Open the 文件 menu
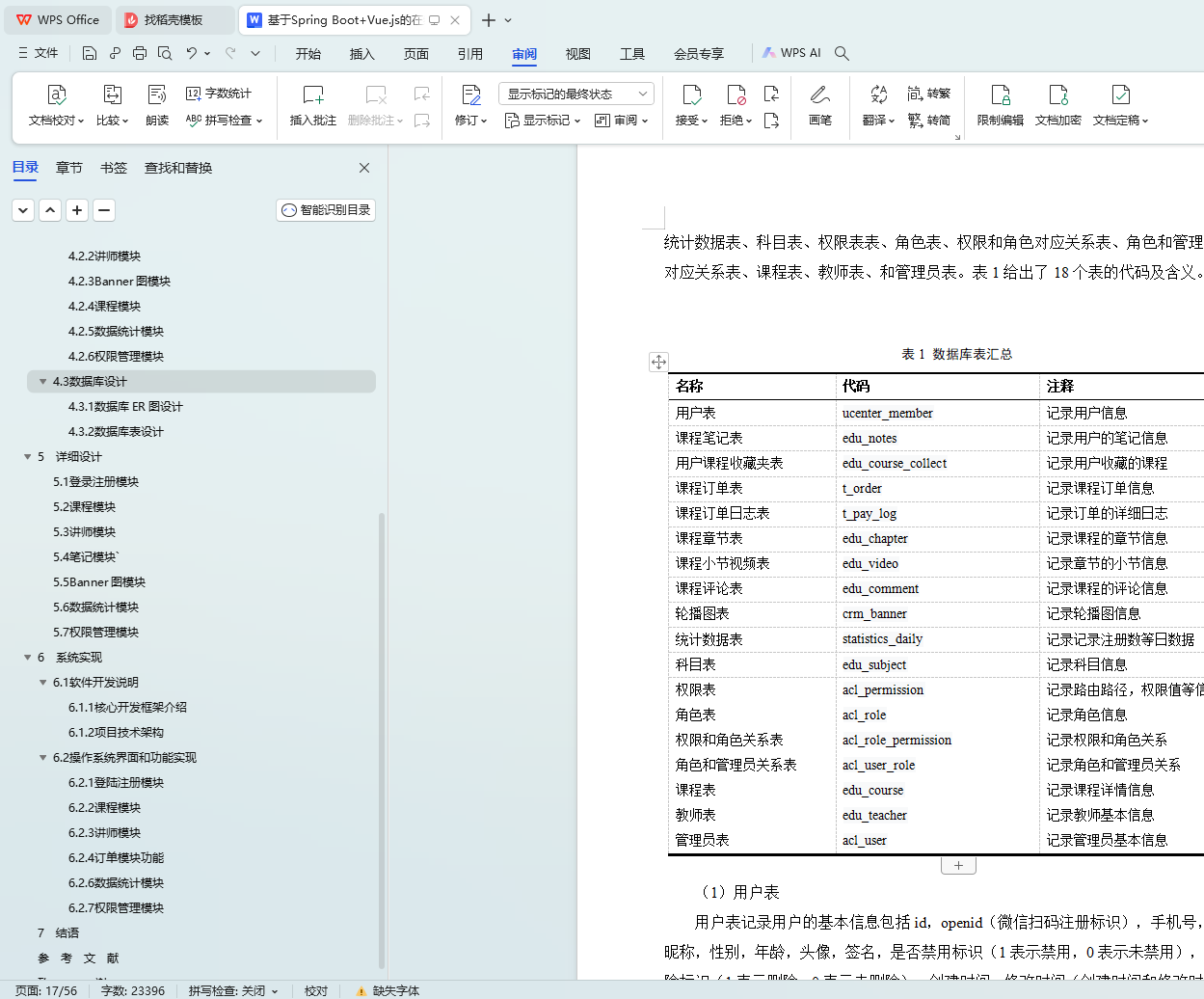 coord(39,53)
